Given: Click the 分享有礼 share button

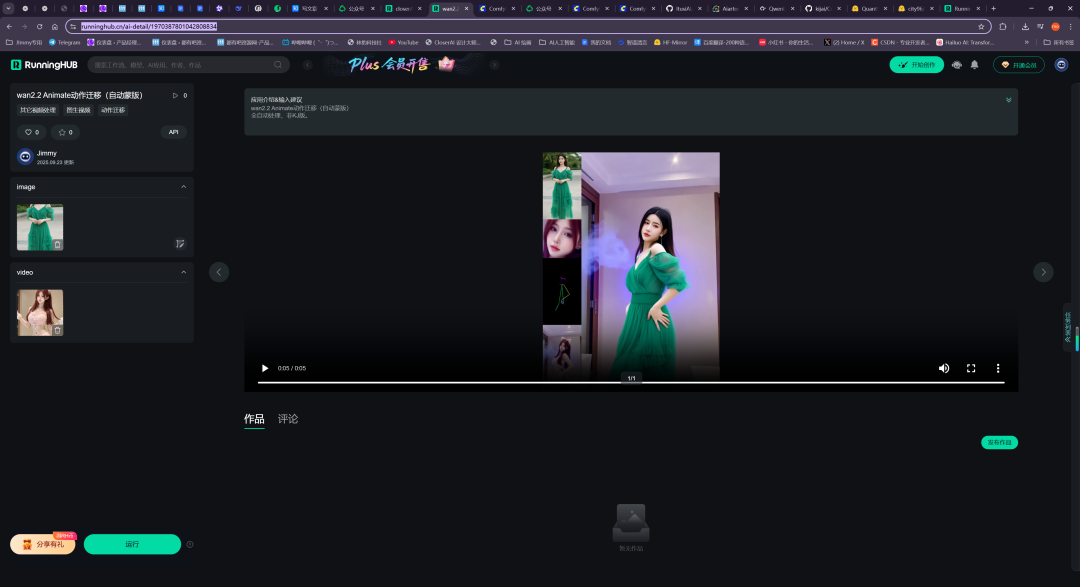Looking at the screenshot, I should coord(43,544).
